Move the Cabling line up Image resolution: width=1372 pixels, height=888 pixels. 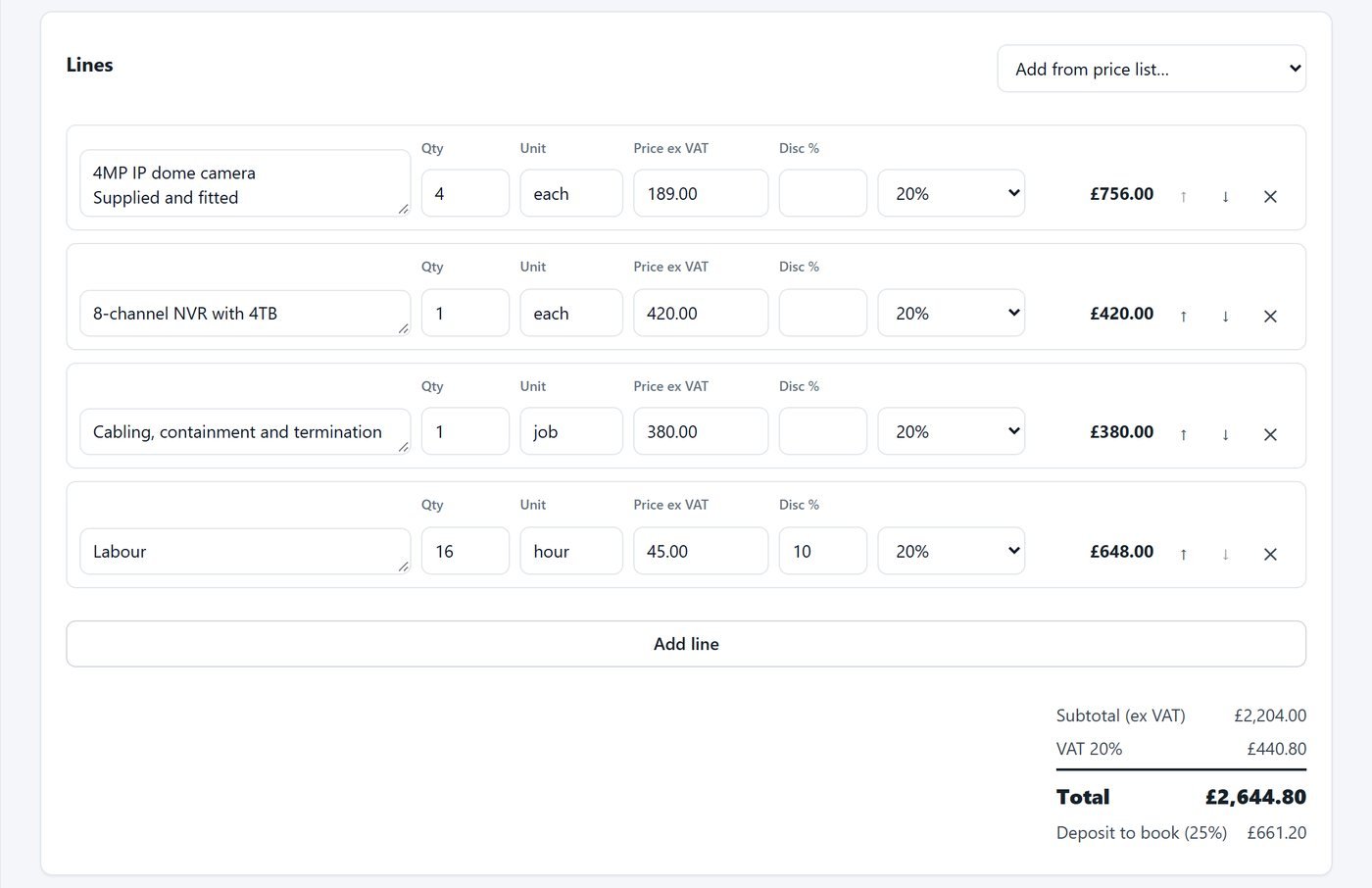click(x=1184, y=434)
